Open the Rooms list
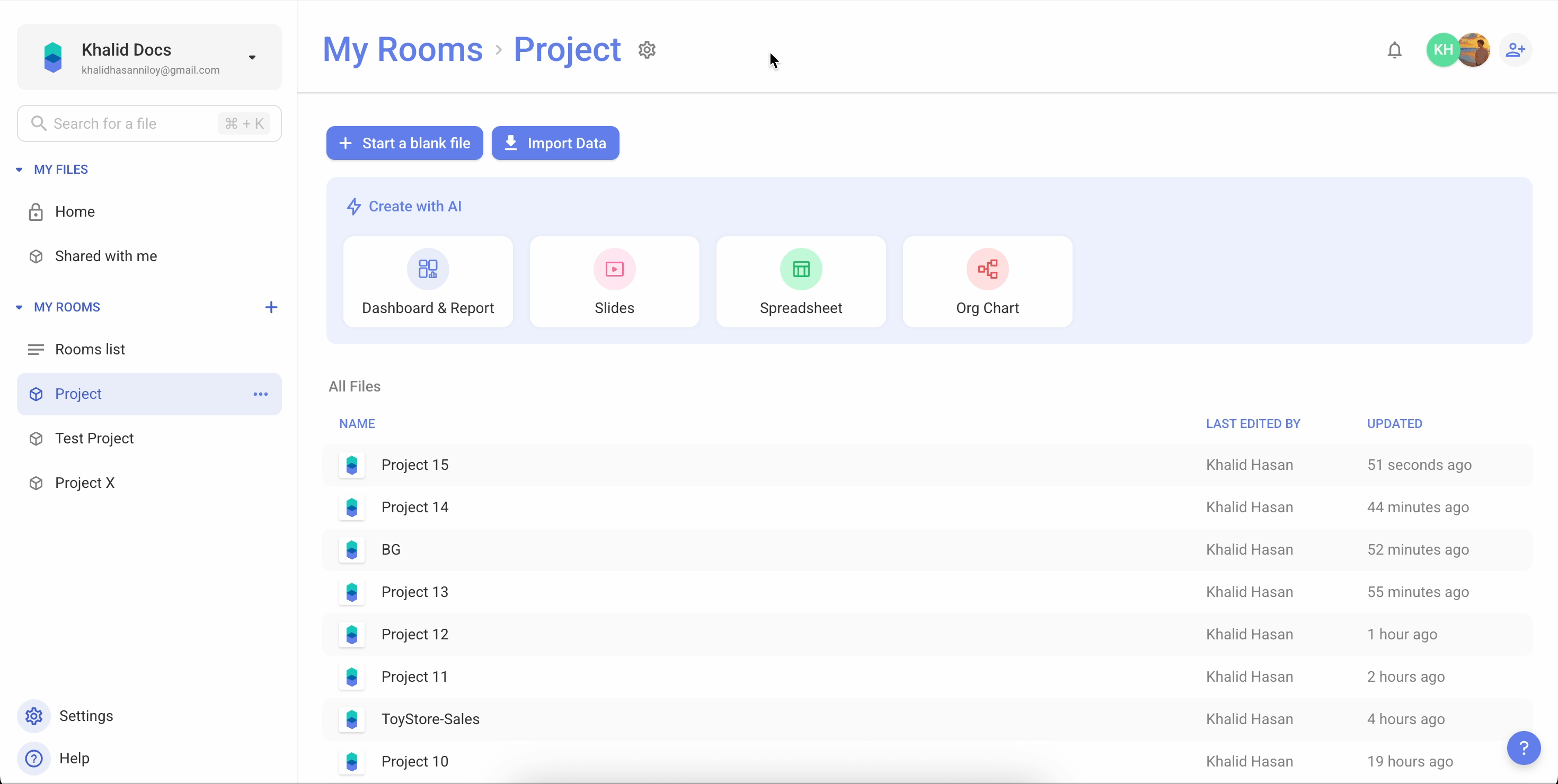 pos(90,349)
